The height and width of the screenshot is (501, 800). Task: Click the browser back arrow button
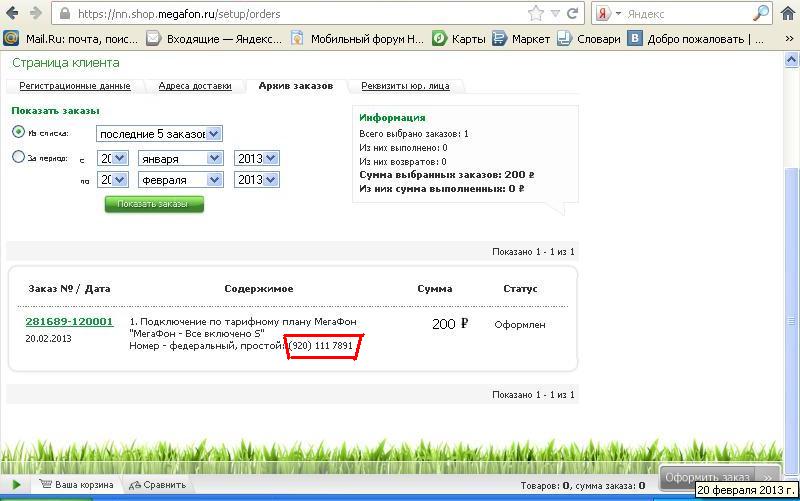pos(11,14)
